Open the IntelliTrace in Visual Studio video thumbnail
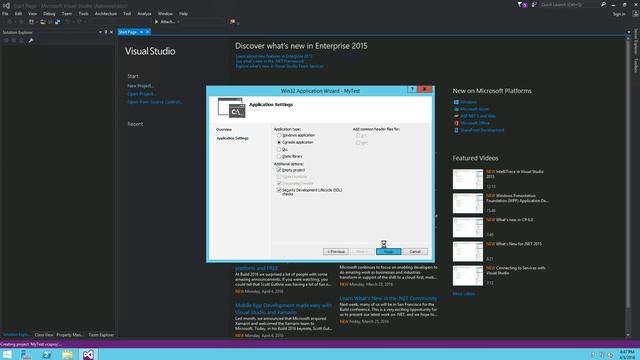640x360 pixels. click(468, 179)
